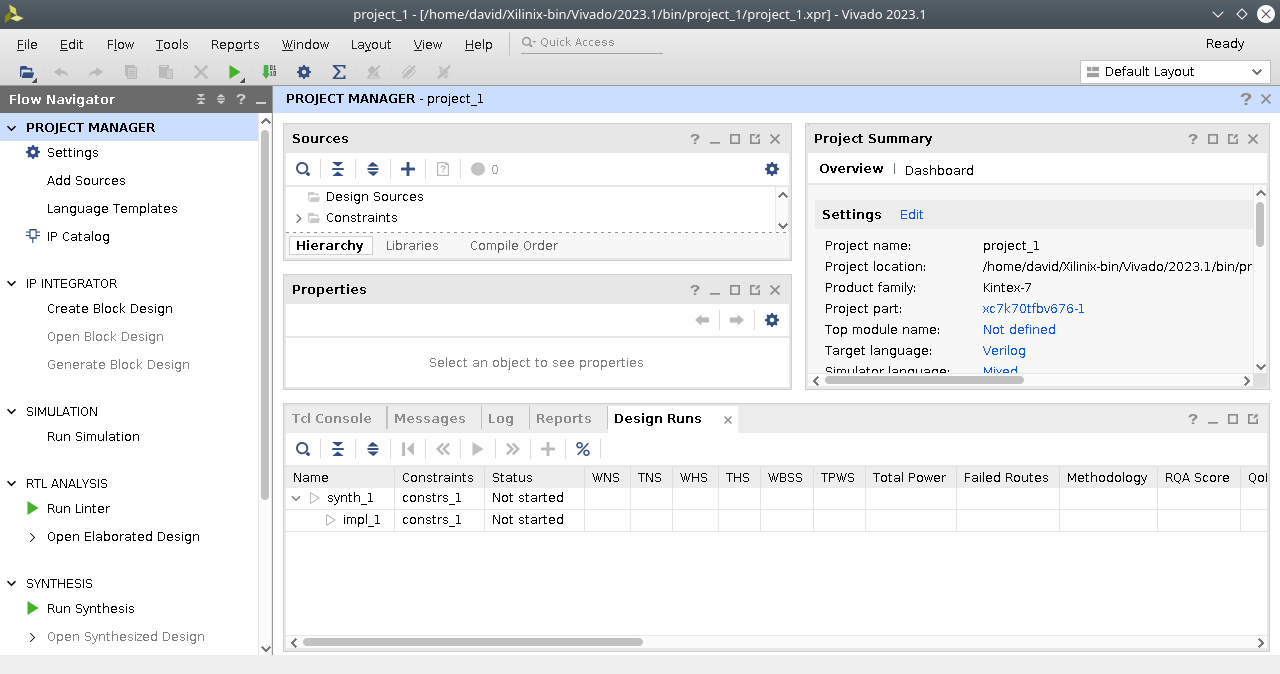Click the Collapse All icon in Sources toolbar
The image size is (1280, 674).
pyautogui.click(x=338, y=169)
